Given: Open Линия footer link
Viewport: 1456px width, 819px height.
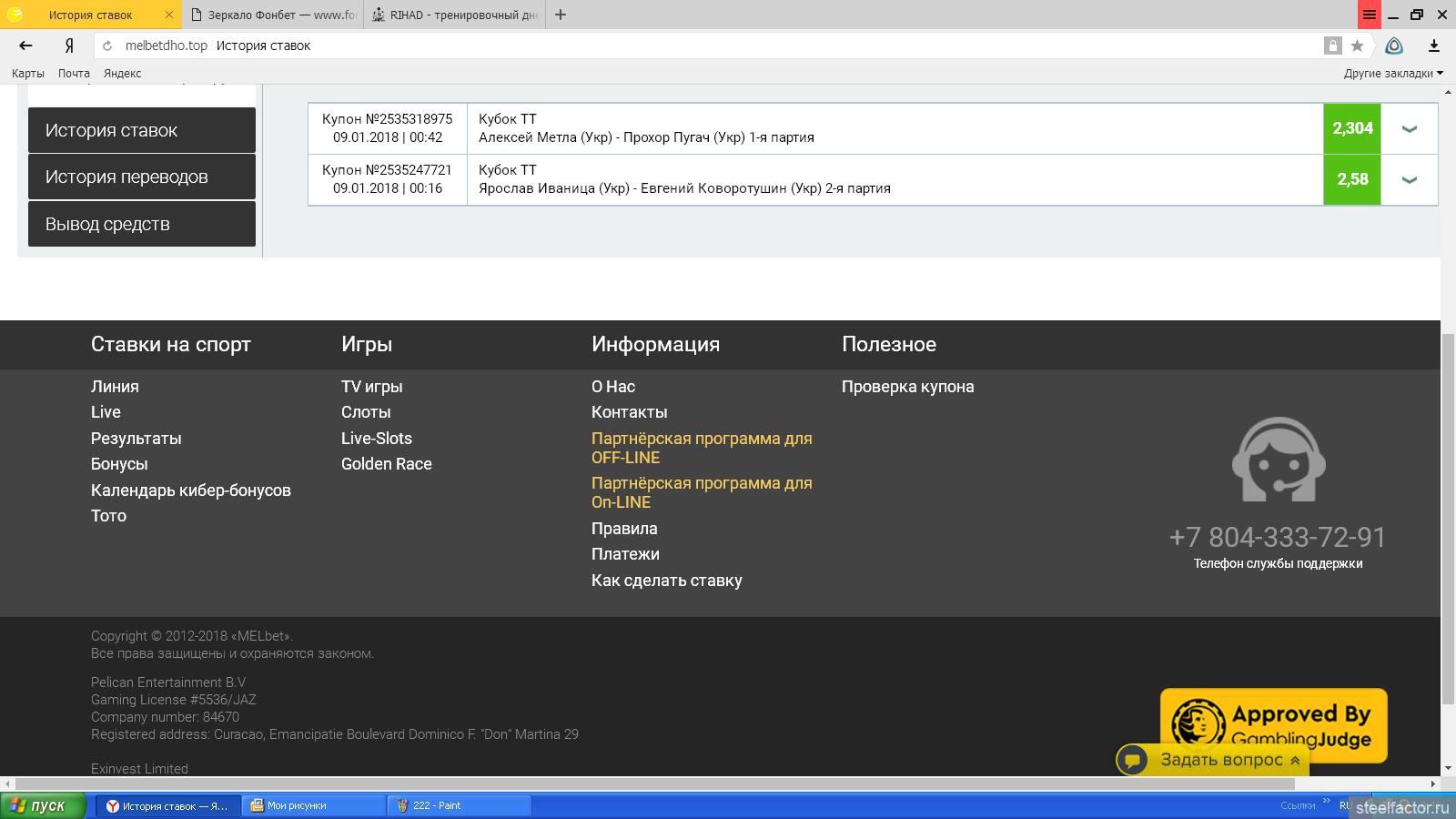Looking at the screenshot, I should point(115,386).
